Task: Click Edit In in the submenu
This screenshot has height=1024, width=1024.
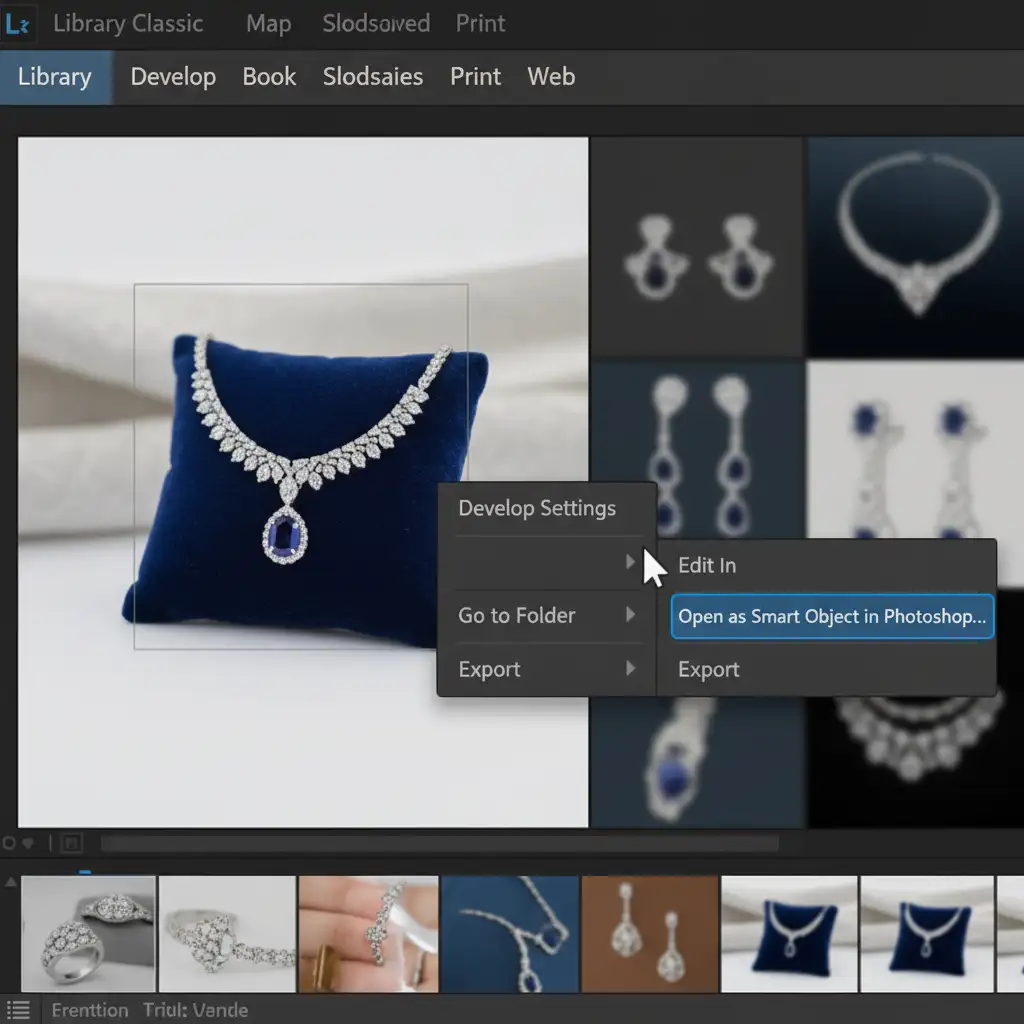Action: [x=707, y=565]
